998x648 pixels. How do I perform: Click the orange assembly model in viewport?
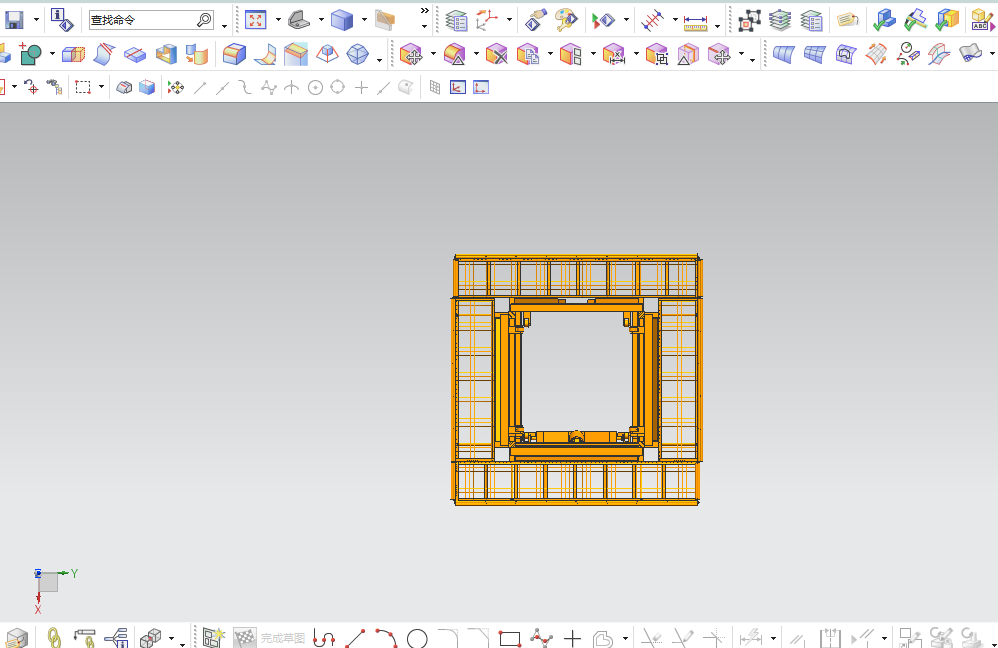577,380
